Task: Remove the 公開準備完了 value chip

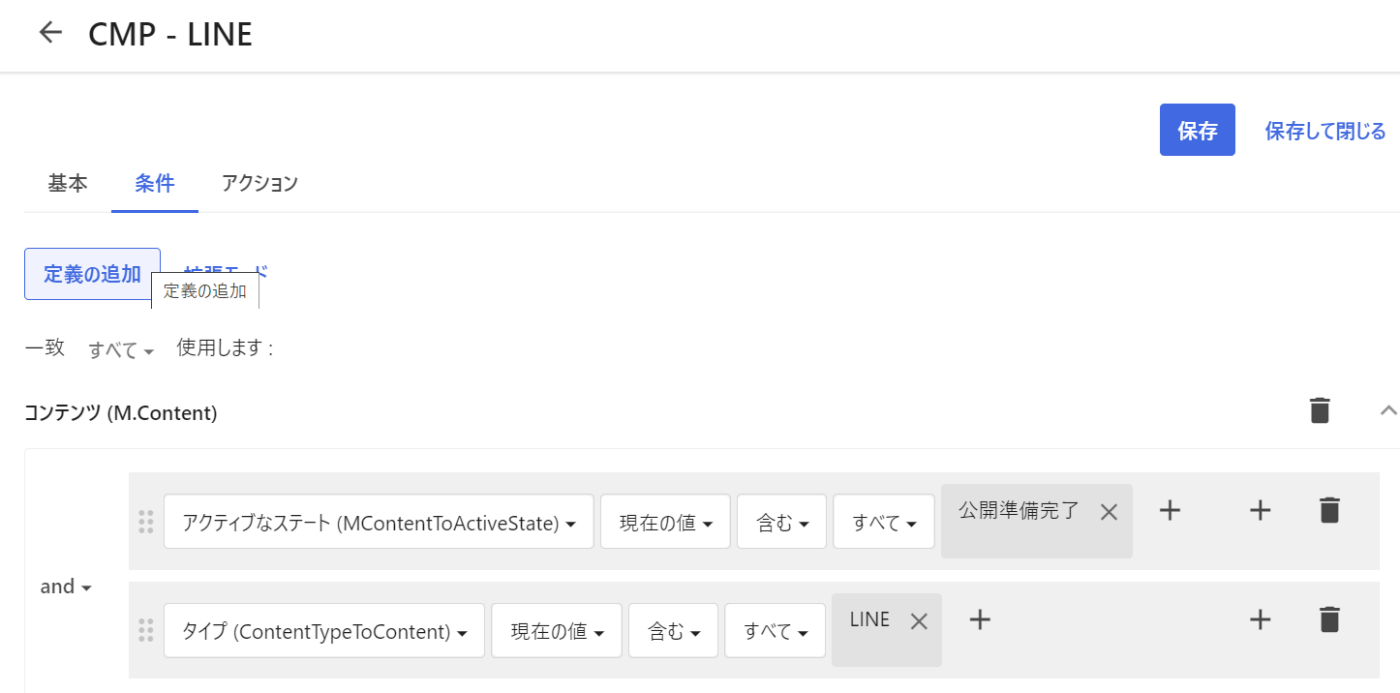Action: pos(1108,512)
